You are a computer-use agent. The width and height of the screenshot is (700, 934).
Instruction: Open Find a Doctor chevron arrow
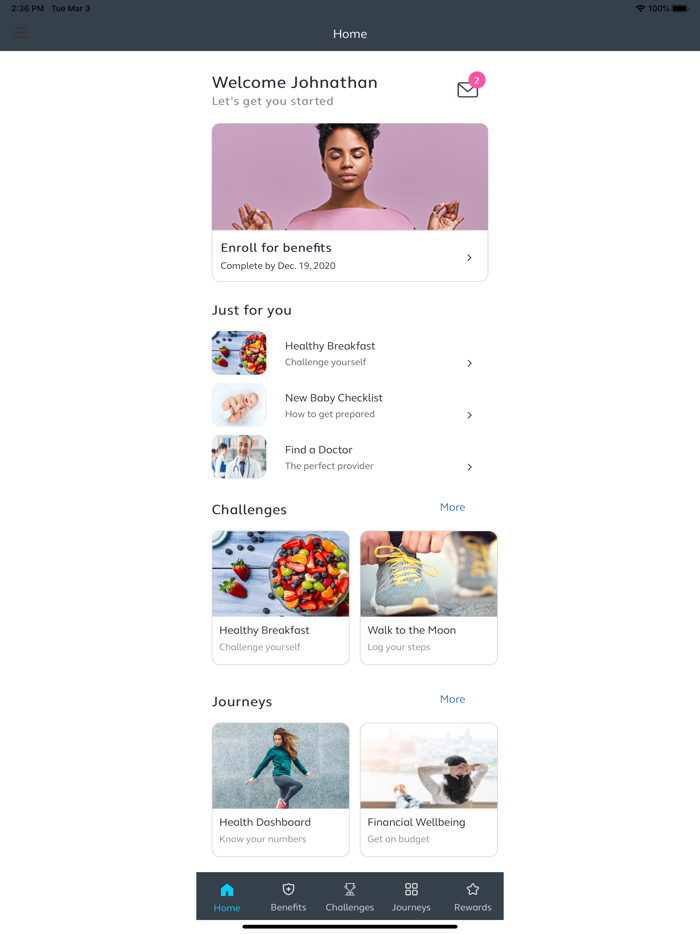click(x=469, y=466)
